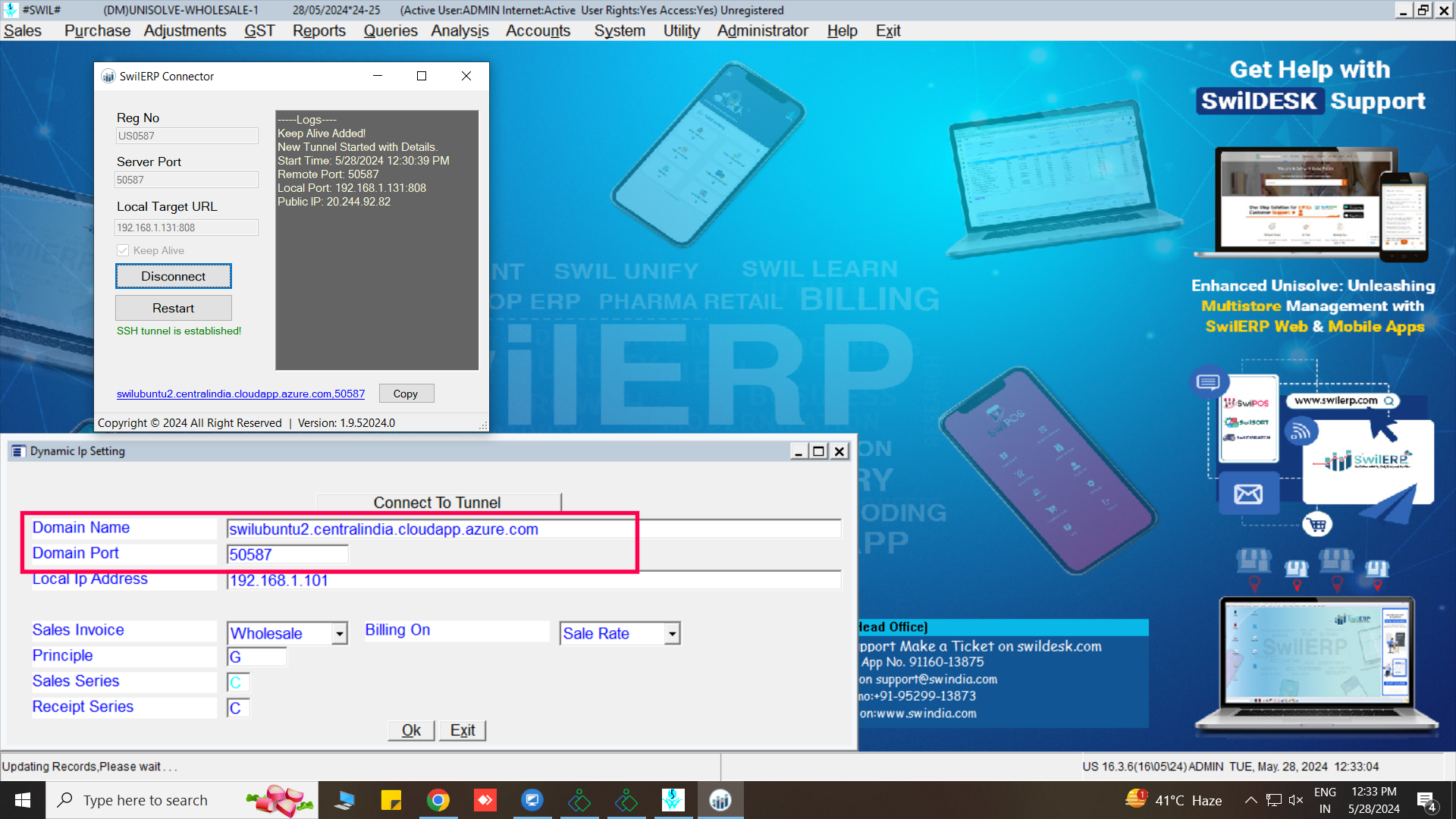
Task: Click the Disconnect button in SwilERP Connector
Action: coord(173,276)
